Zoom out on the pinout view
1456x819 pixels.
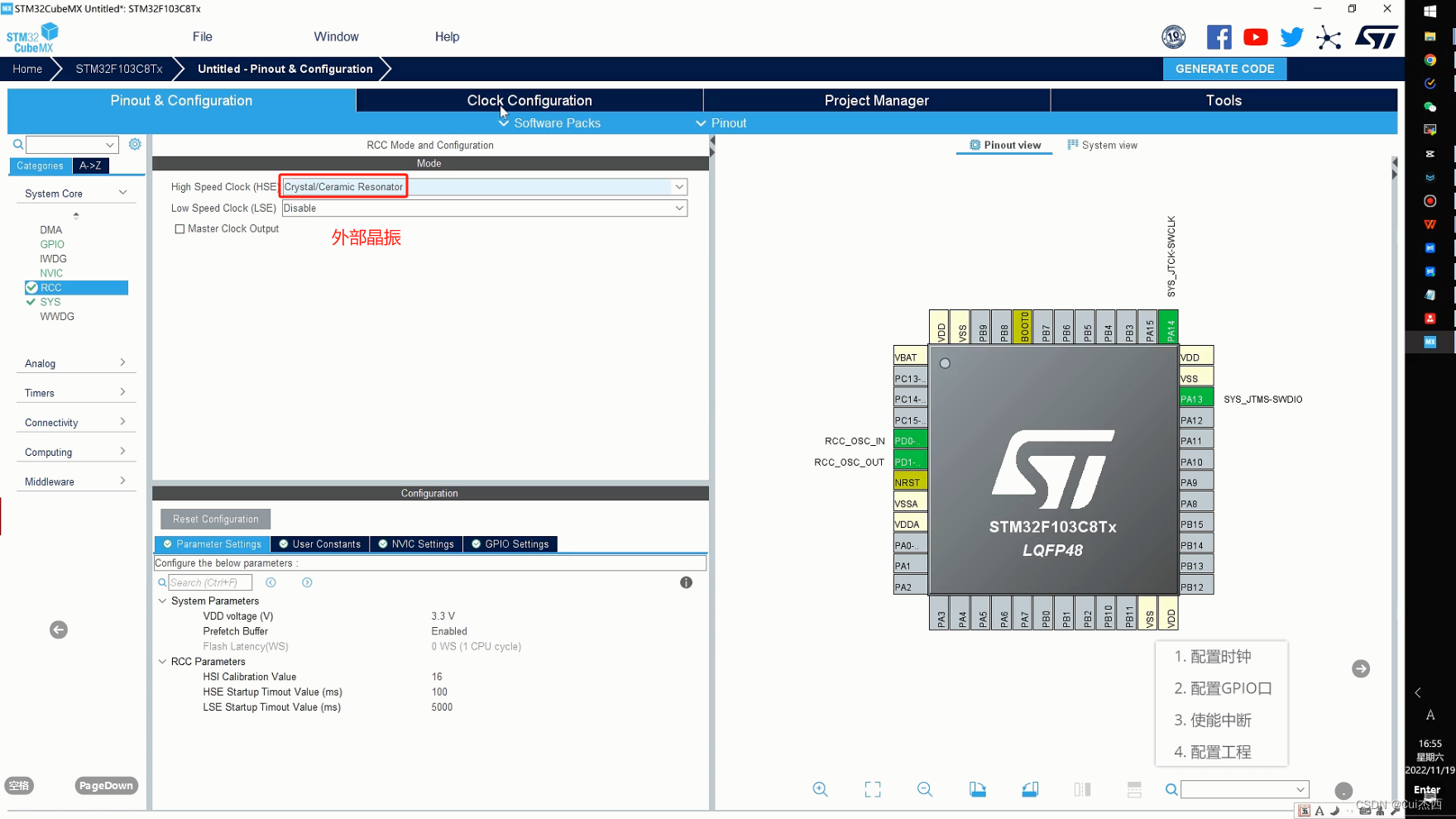click(x=925, y=789)
